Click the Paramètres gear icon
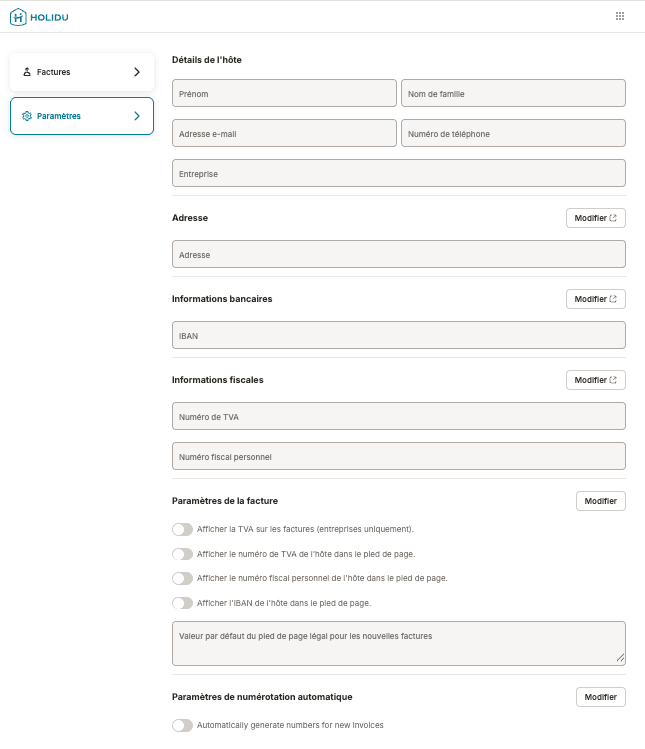Screen dimensions: 645x749 pos(27,116)
